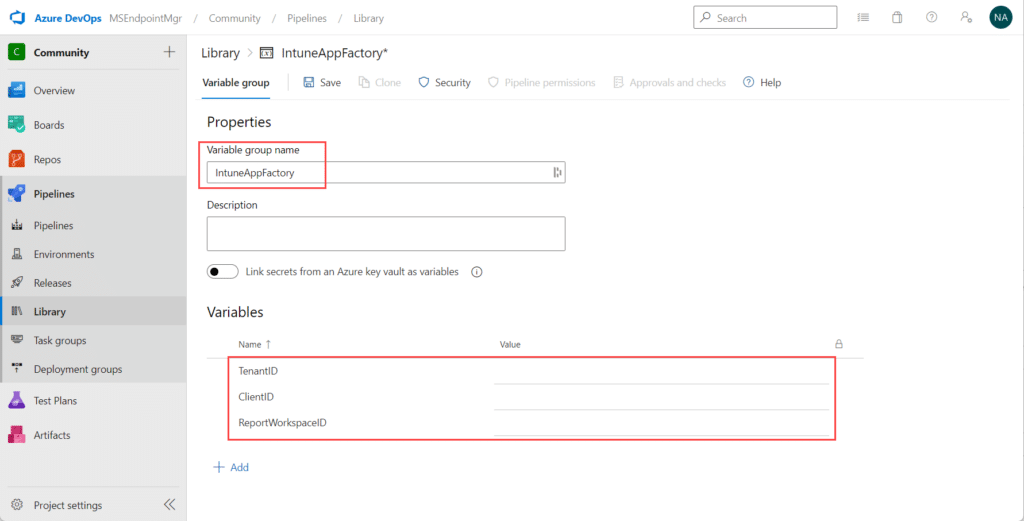Select the Variable group tab
This screenshot has height=521, width=1024.
236,82
